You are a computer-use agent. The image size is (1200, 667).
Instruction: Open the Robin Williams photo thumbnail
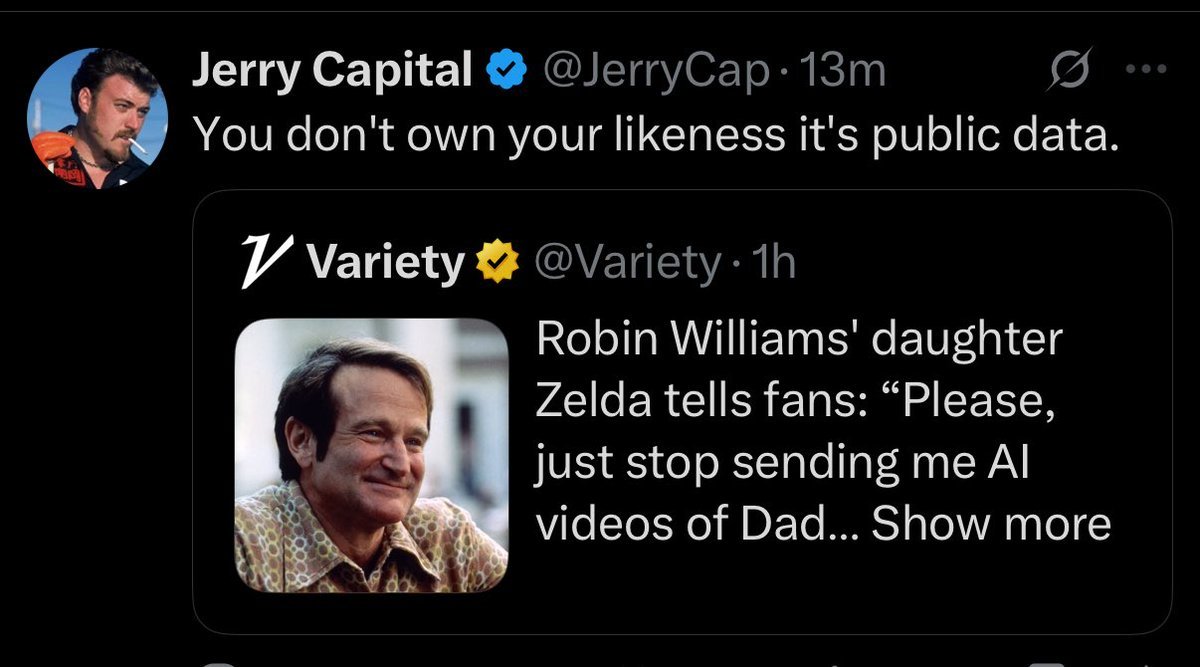tap(372, 455)
